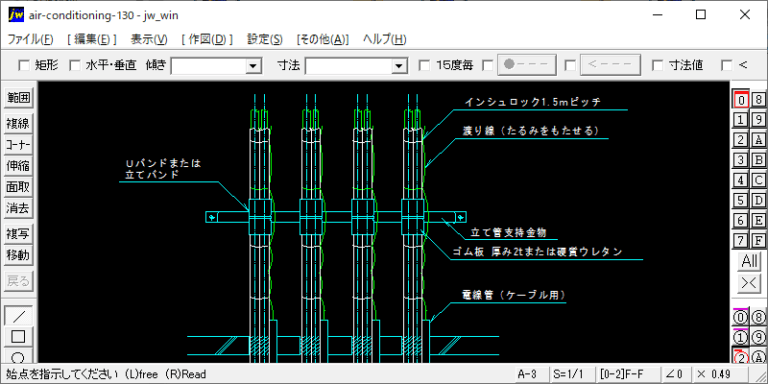Click the 移動 move tool
The height and width of the screenshot is (384, 768).
click(x=18, y=255)
